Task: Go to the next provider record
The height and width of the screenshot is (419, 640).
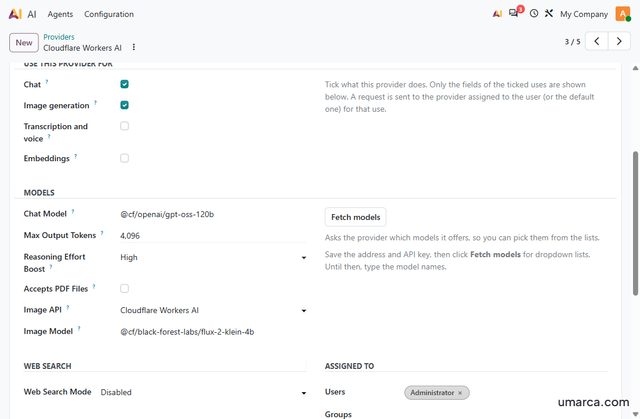Action: click(619, 41)
